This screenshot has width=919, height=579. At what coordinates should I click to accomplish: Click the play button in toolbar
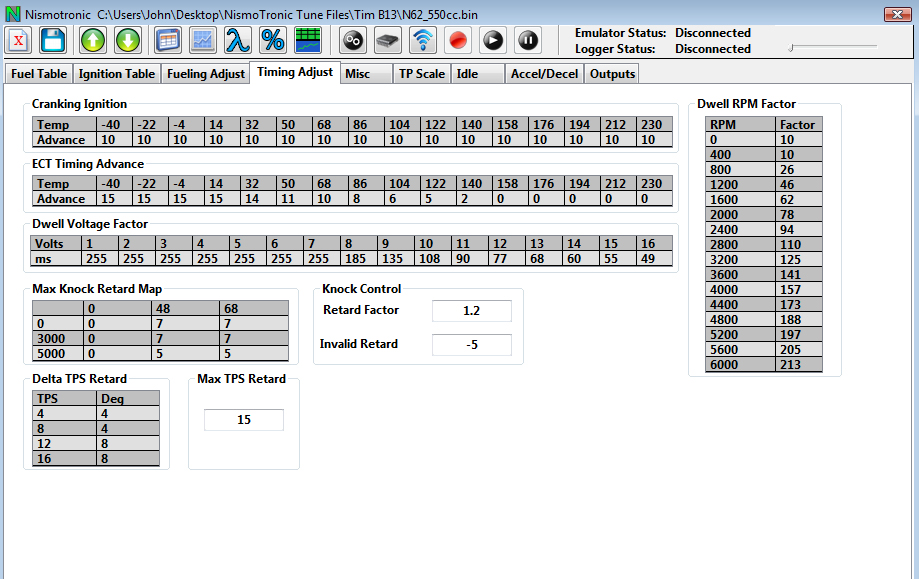coord(493,40)
